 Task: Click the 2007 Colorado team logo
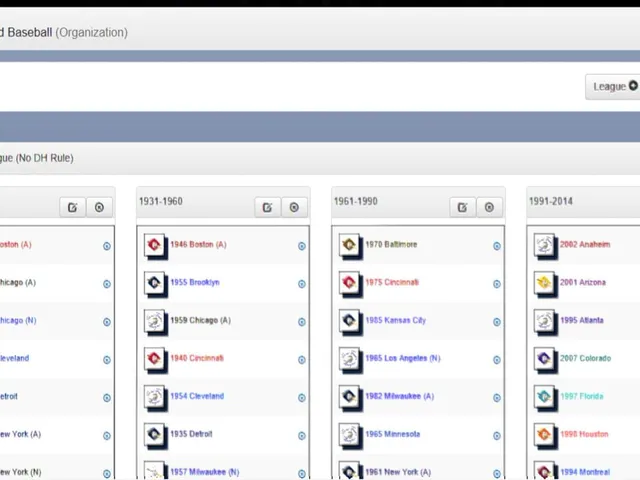(544, 359)
